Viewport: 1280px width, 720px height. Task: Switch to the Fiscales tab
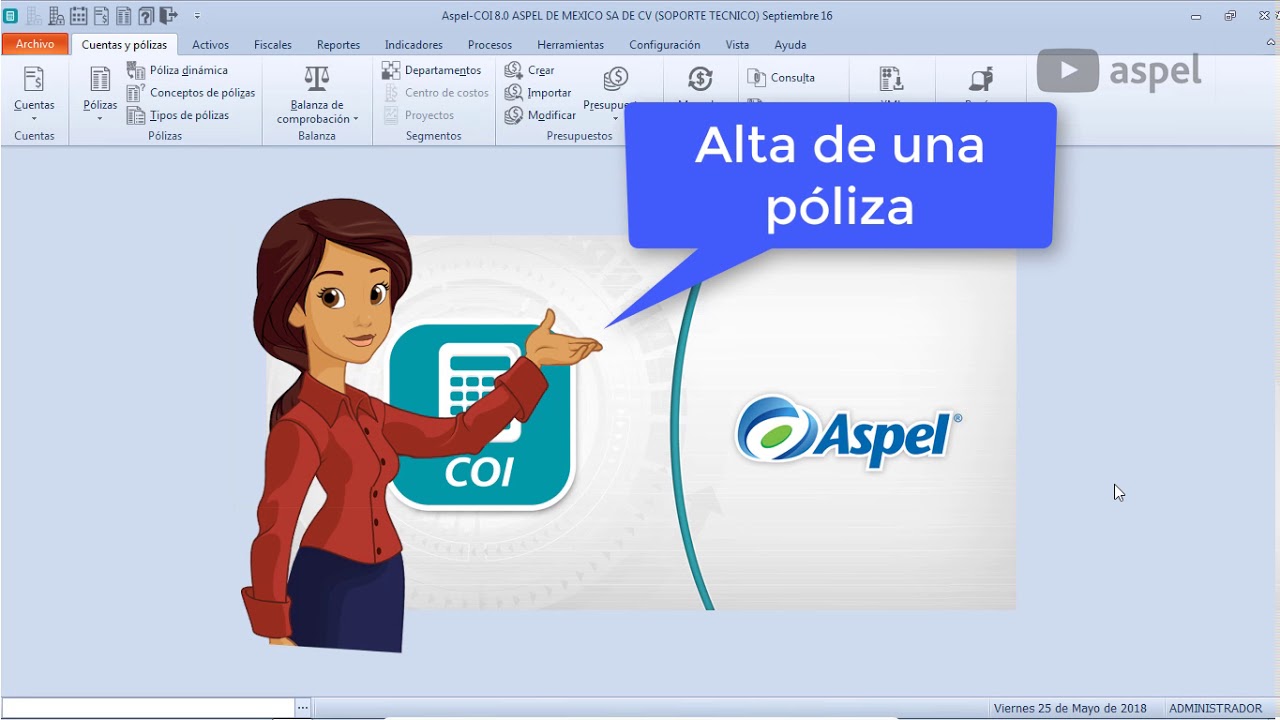[273, 45]
